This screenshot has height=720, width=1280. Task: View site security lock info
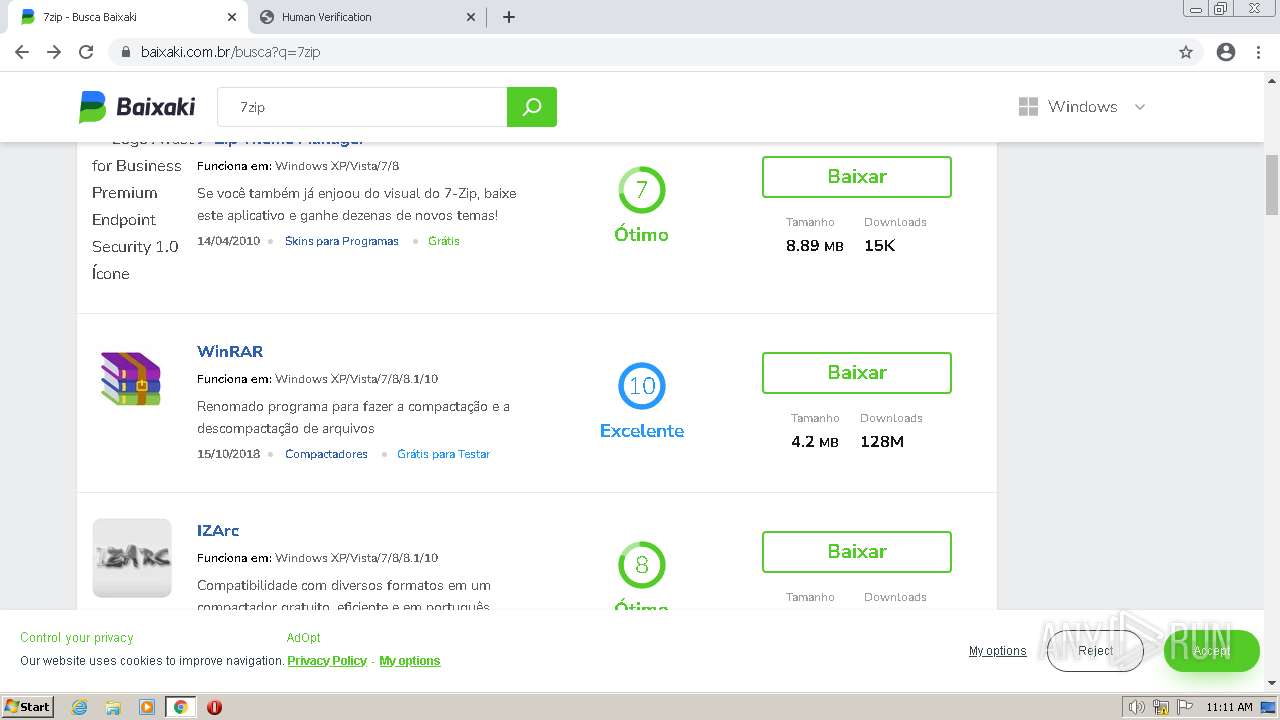coord(126,52)
